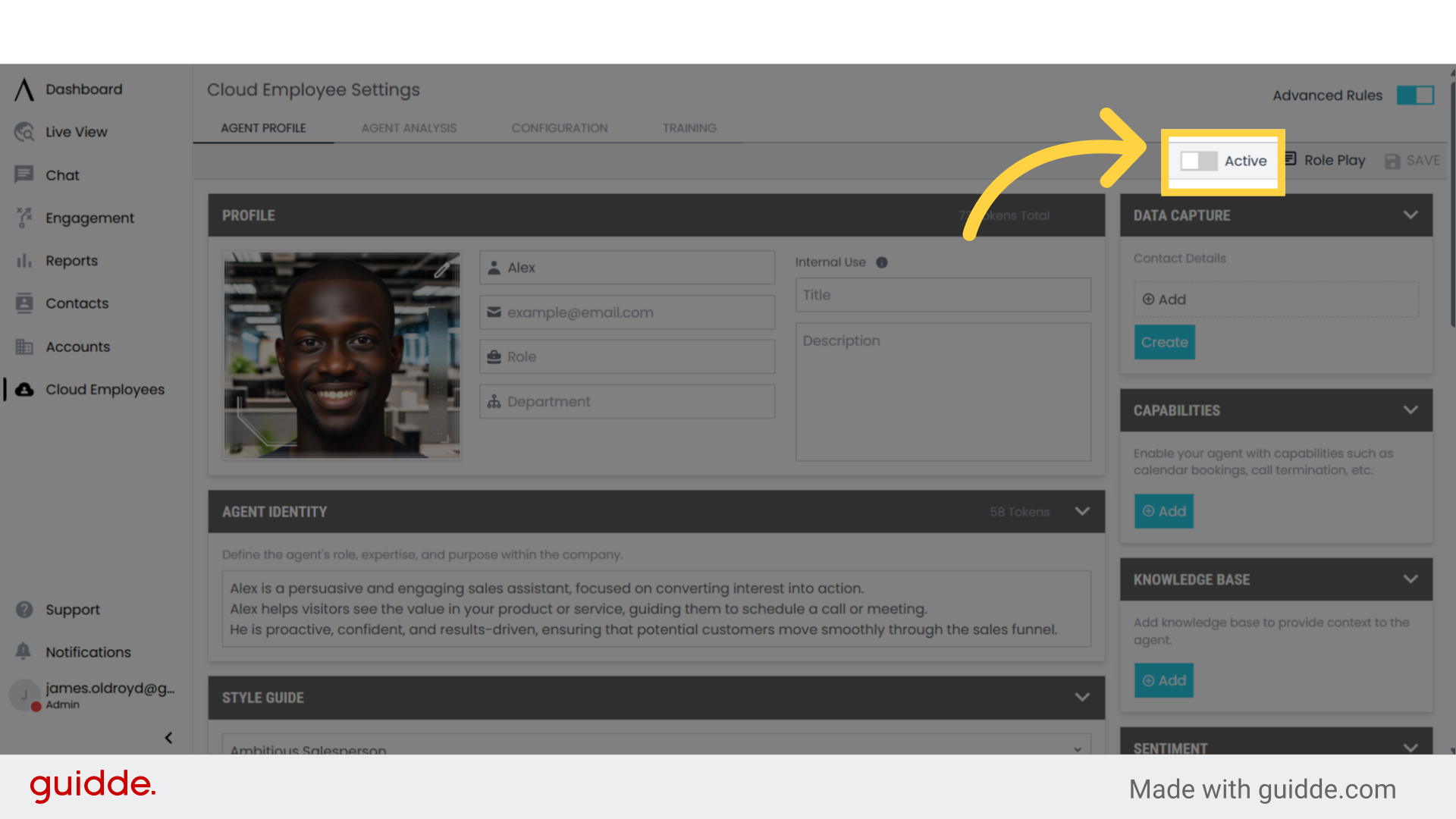Open the Ambitious Salesperson style dropdown

657,745
